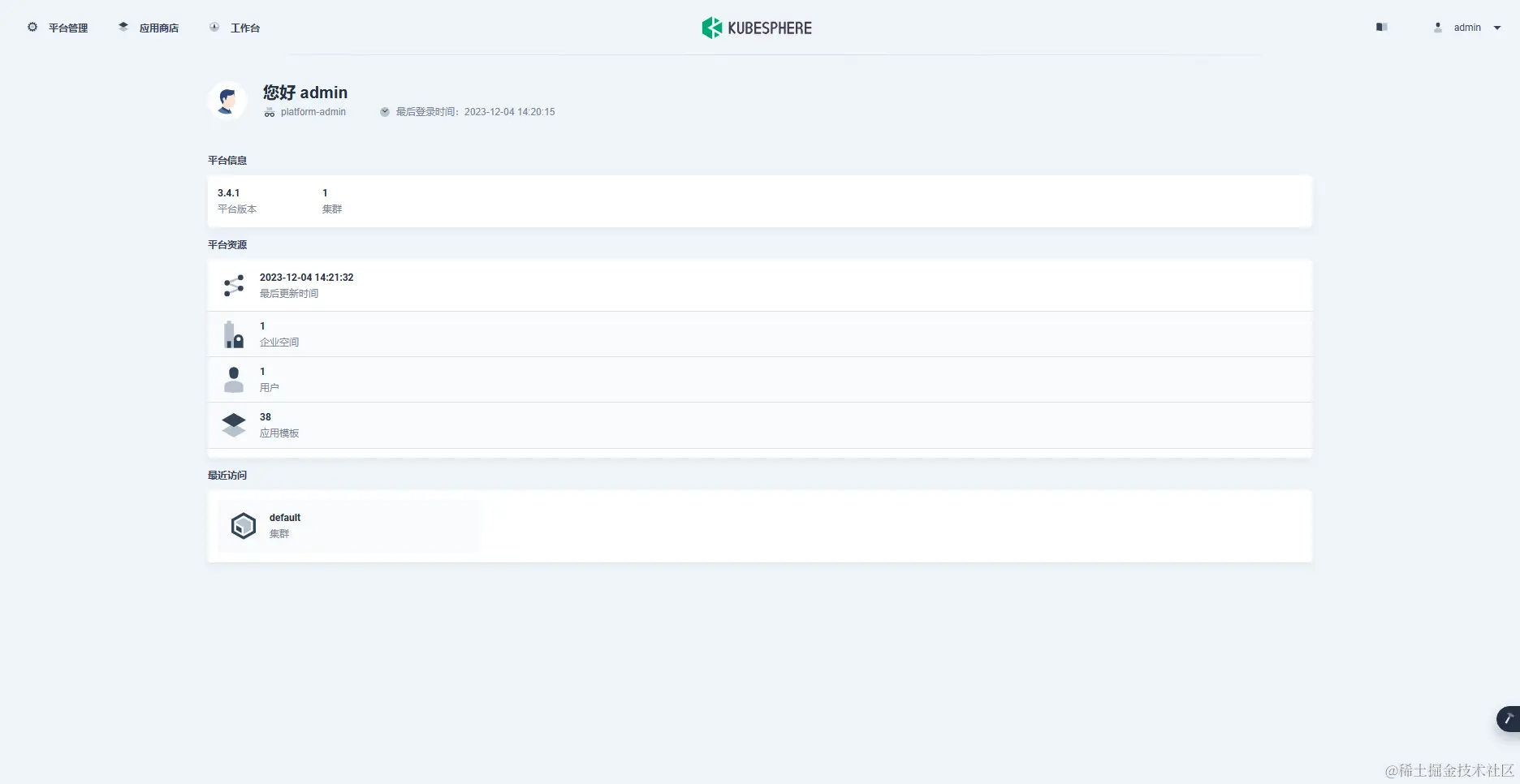Viewport: 1520px width, 784px height.
Task: Click the dashboard icon beside 工作台
Action: coord(214,27)
